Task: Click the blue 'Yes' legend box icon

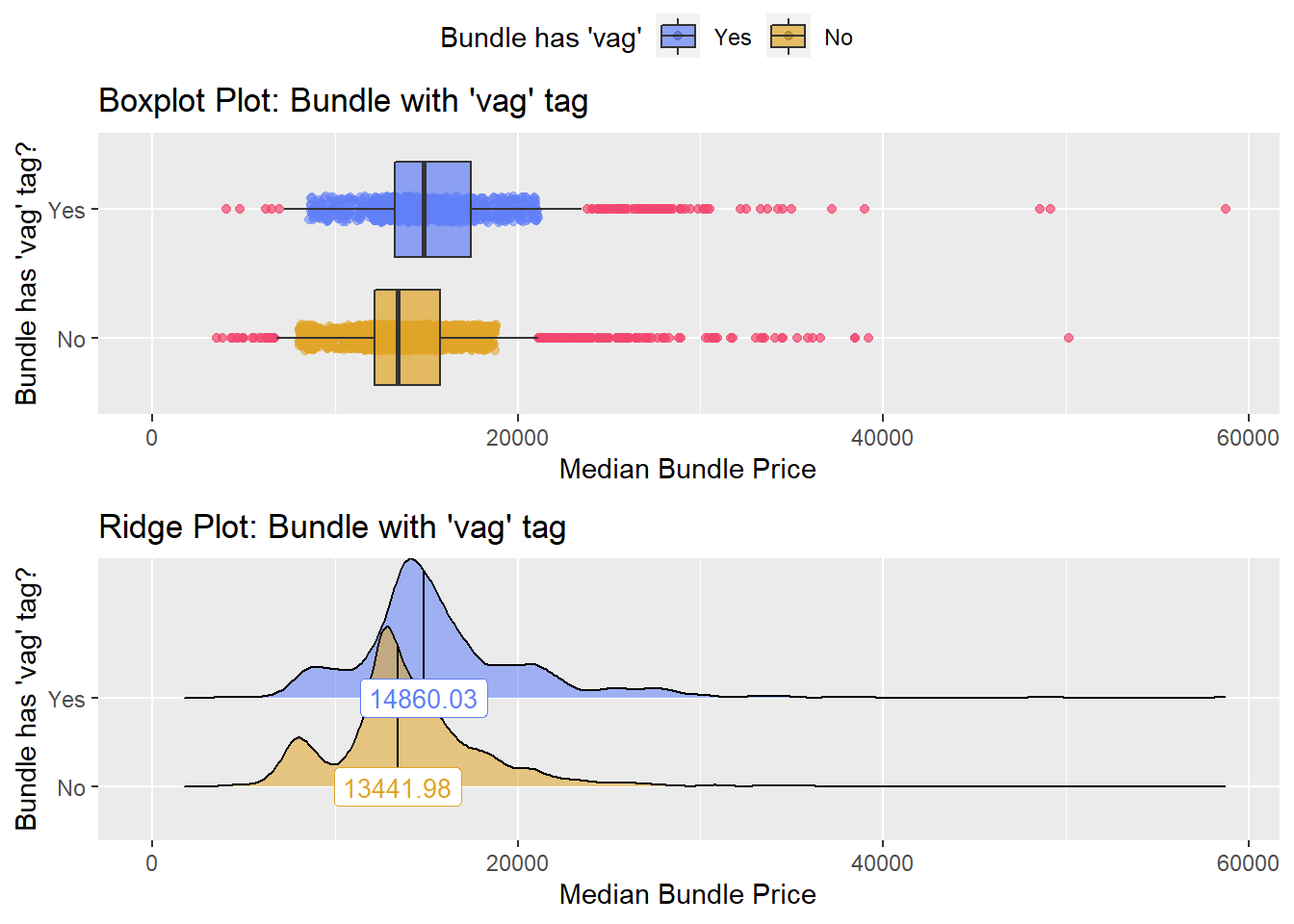Action: 678,37
